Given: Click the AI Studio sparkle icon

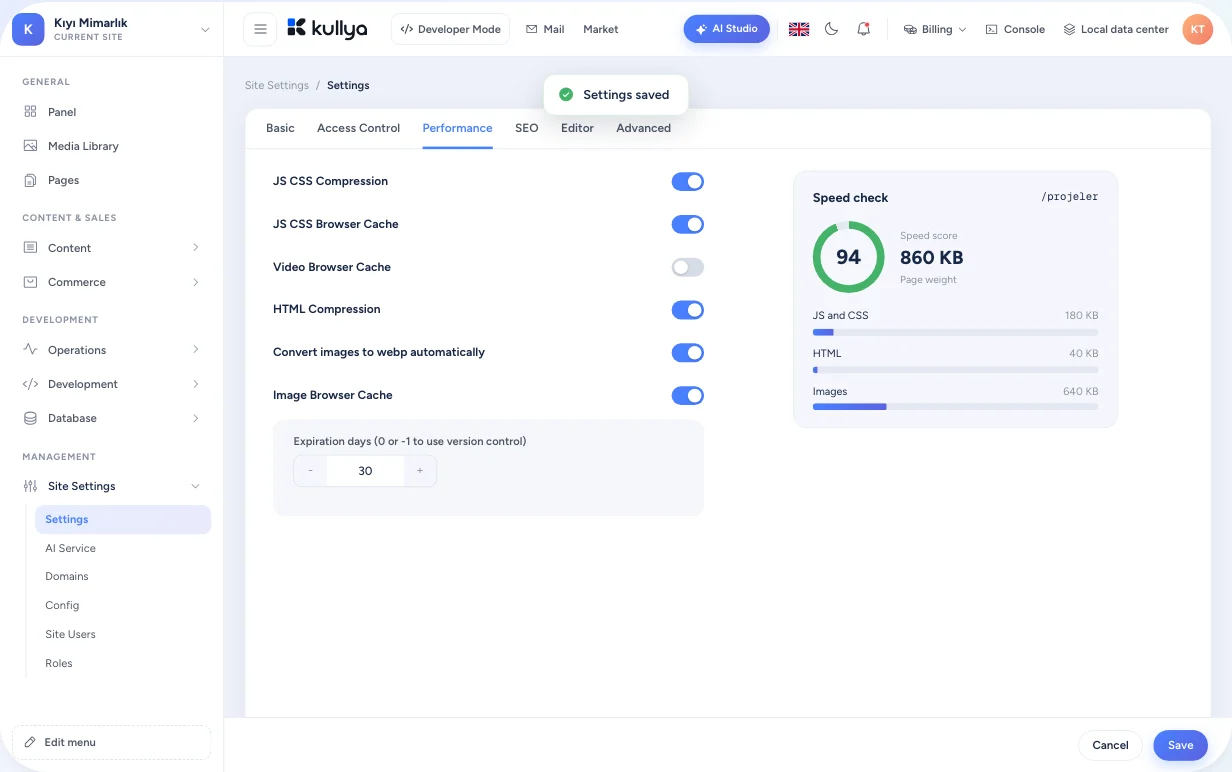Looking at the screenshot, I should click(701, 29).
